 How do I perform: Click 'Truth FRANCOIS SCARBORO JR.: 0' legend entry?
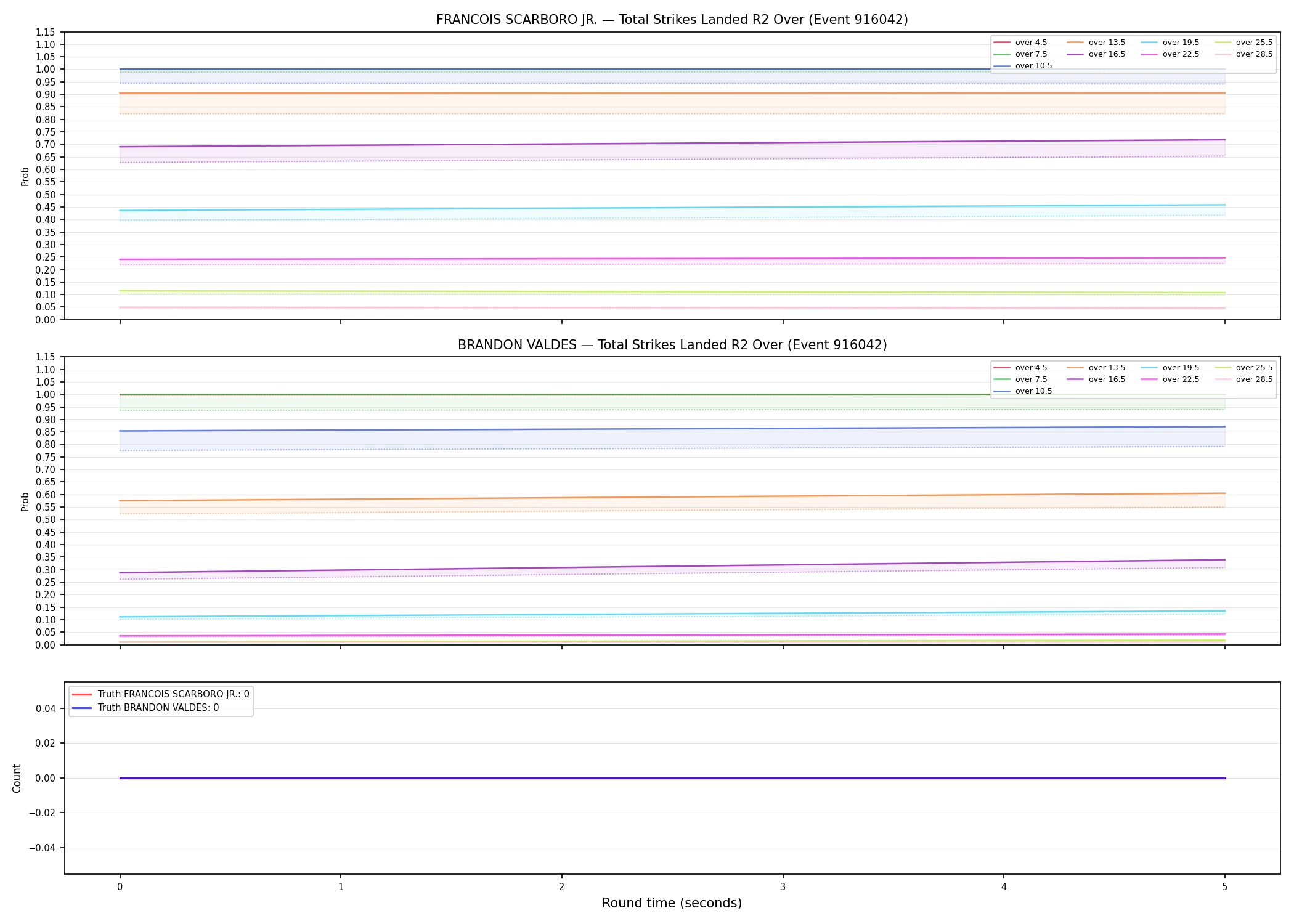(161, 694)
